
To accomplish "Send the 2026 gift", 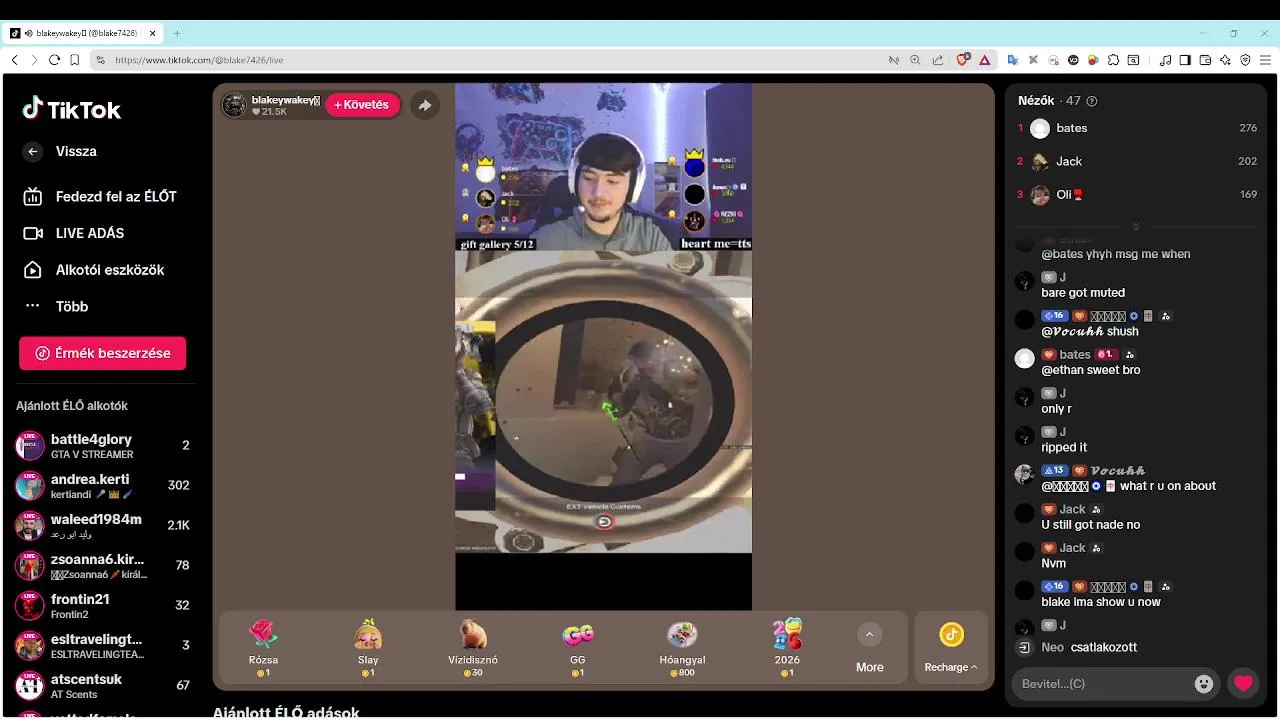I will click(787, 648).
